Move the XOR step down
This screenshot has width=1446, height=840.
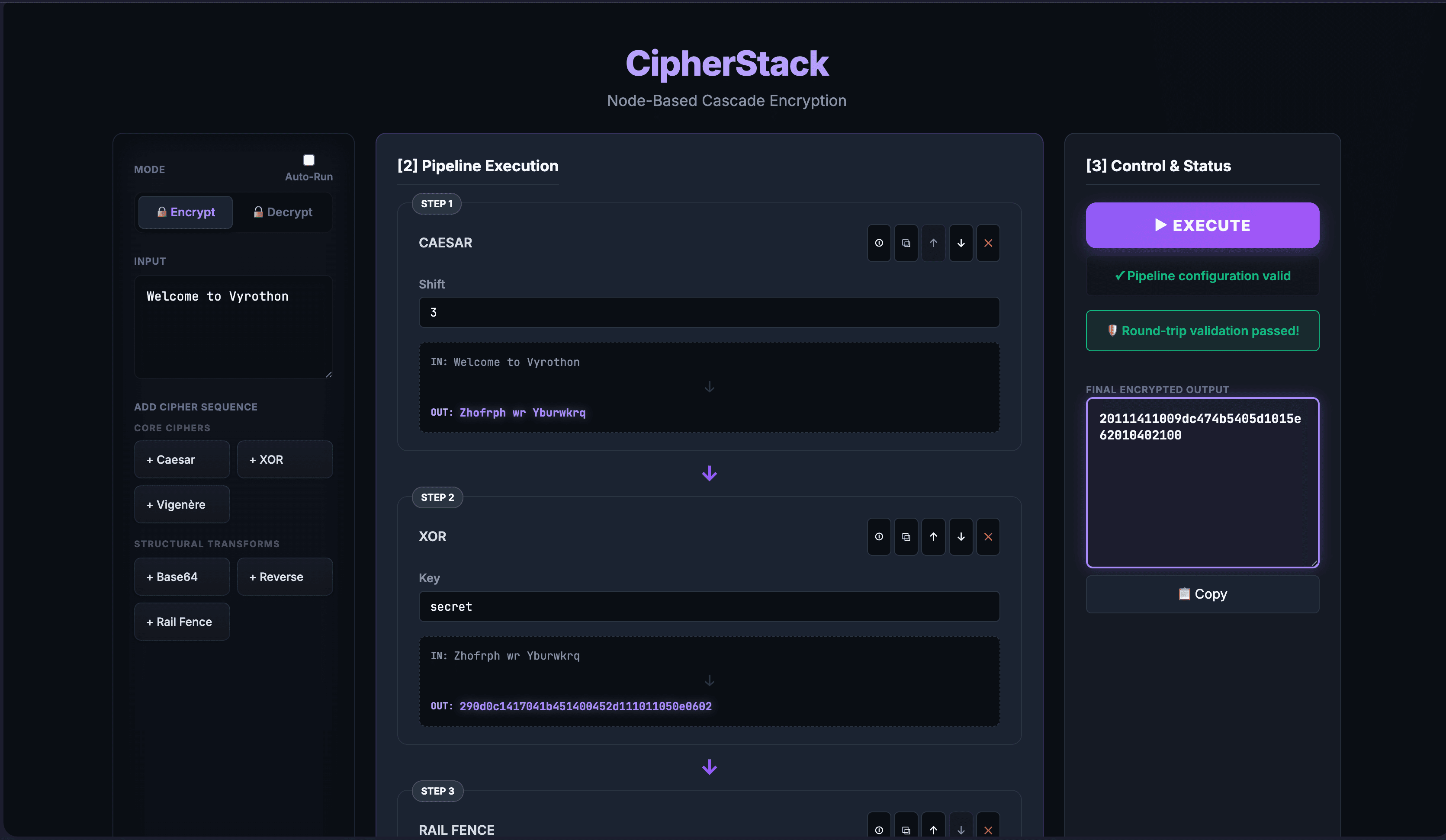tap(961, 537)
